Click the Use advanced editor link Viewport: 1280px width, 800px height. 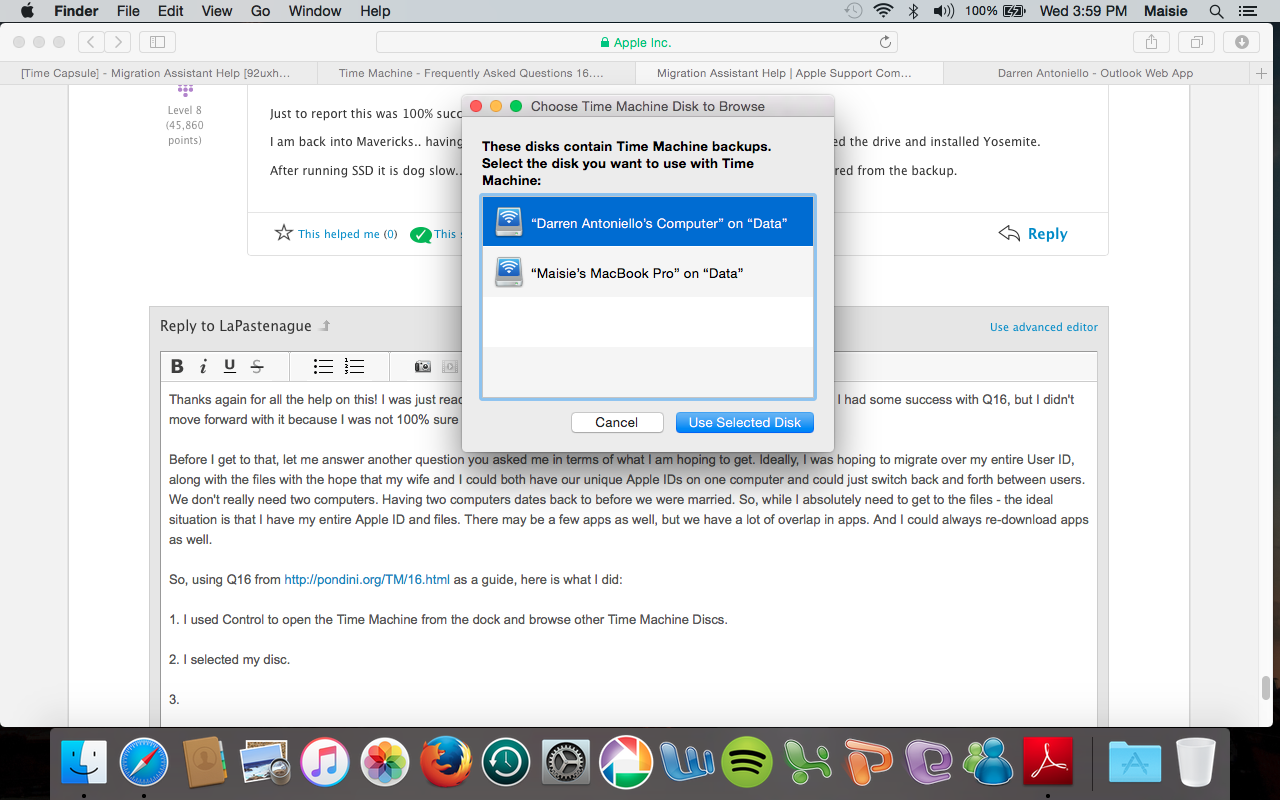pos(1044,327)
